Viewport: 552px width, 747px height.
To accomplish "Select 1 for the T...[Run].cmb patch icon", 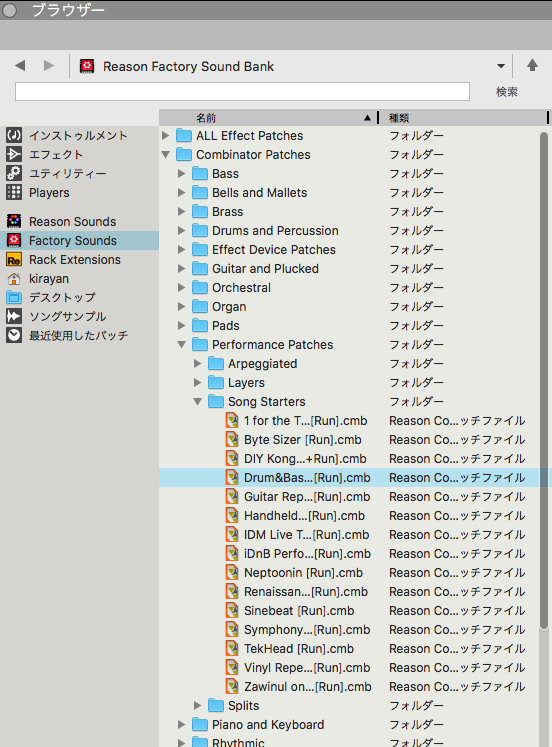I will (x=232, y=420).
